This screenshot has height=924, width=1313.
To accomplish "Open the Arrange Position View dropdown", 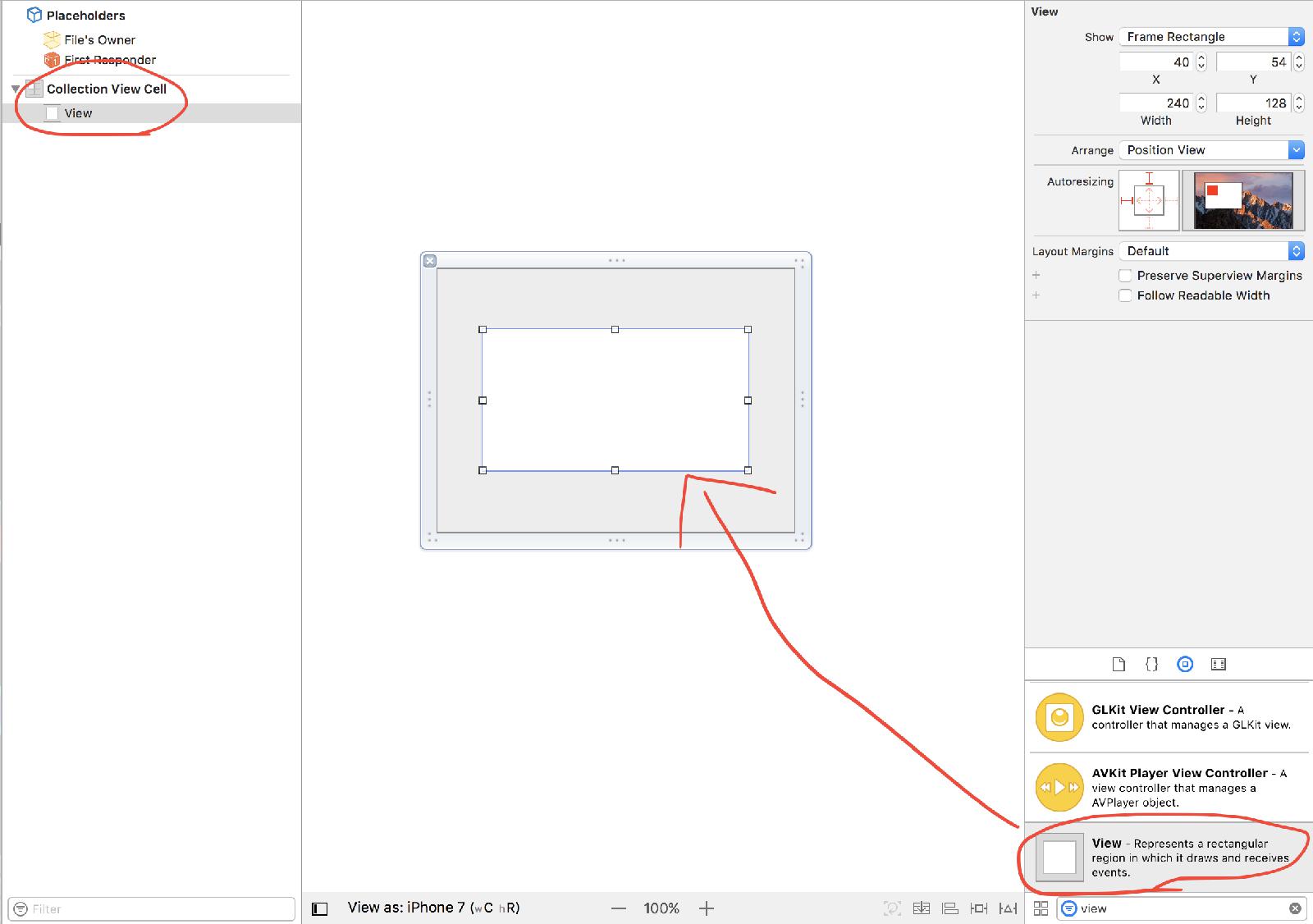I will [1210, 150].
